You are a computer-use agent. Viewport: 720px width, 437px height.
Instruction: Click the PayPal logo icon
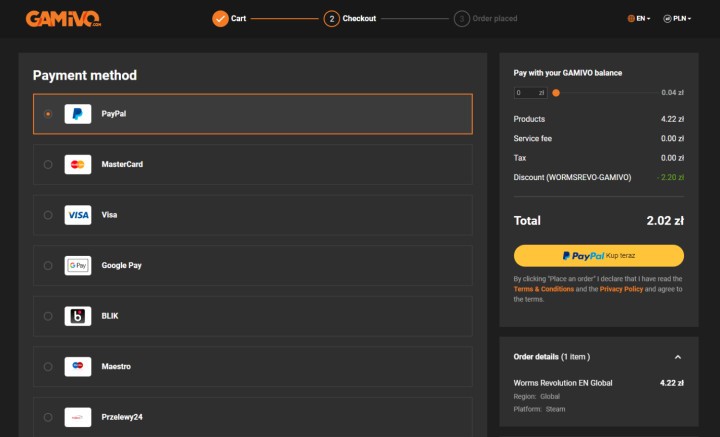click(x=78, y=114)
